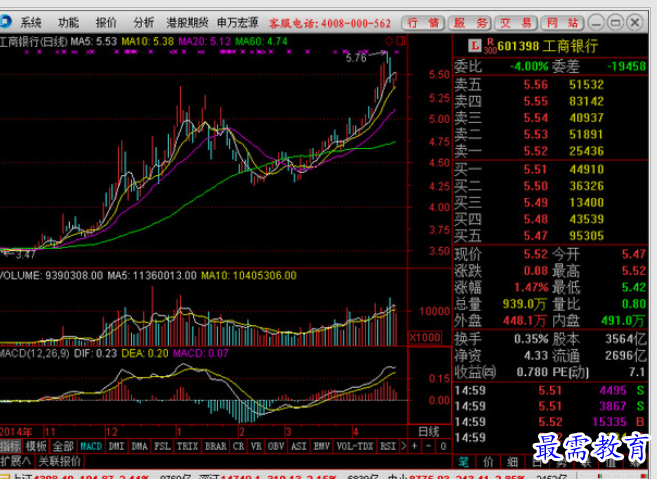Switch to the ASI indicator

(299, 446)
